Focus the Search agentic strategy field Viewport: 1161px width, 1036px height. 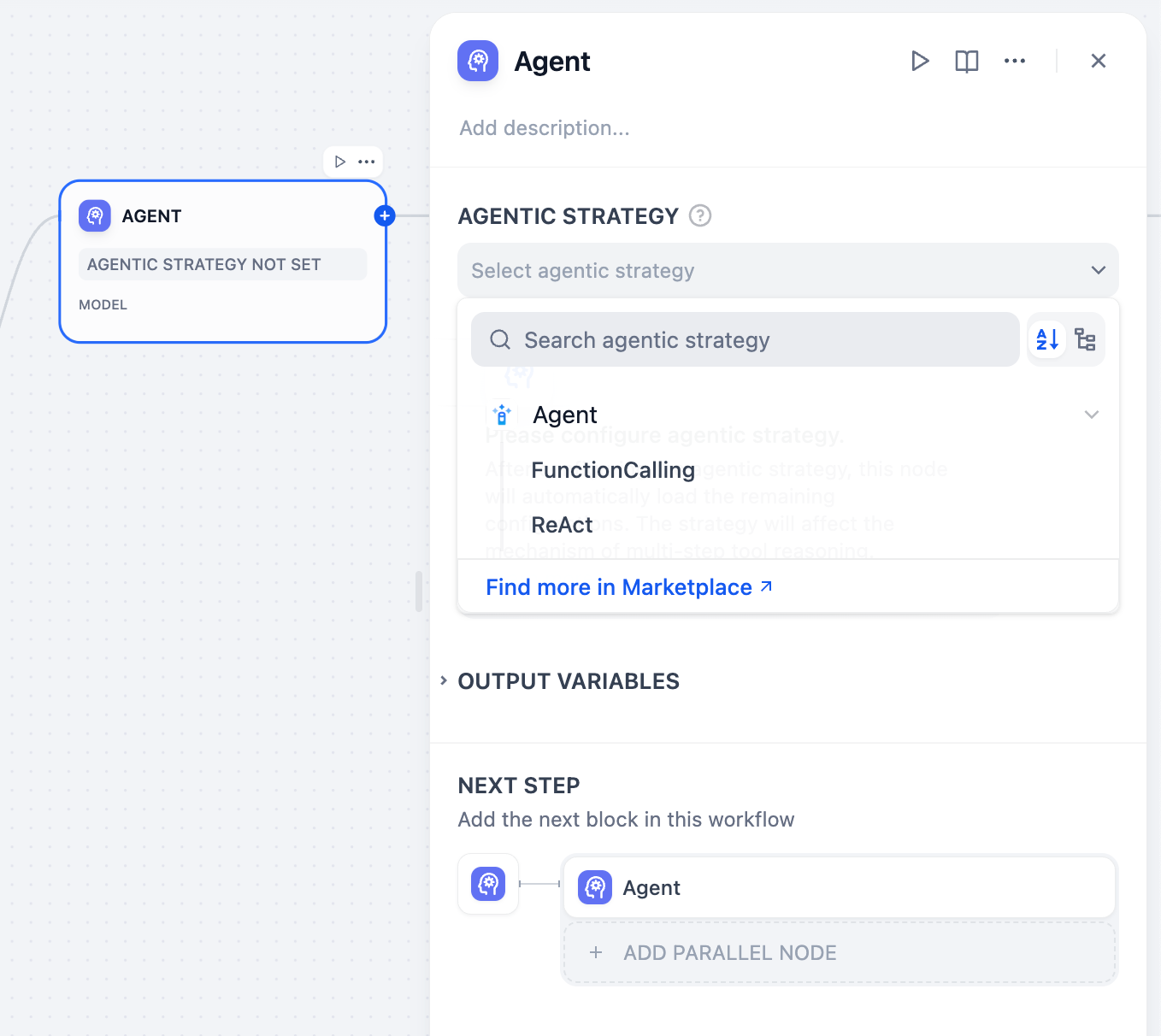pyautogui.click(x=744, y=339)
